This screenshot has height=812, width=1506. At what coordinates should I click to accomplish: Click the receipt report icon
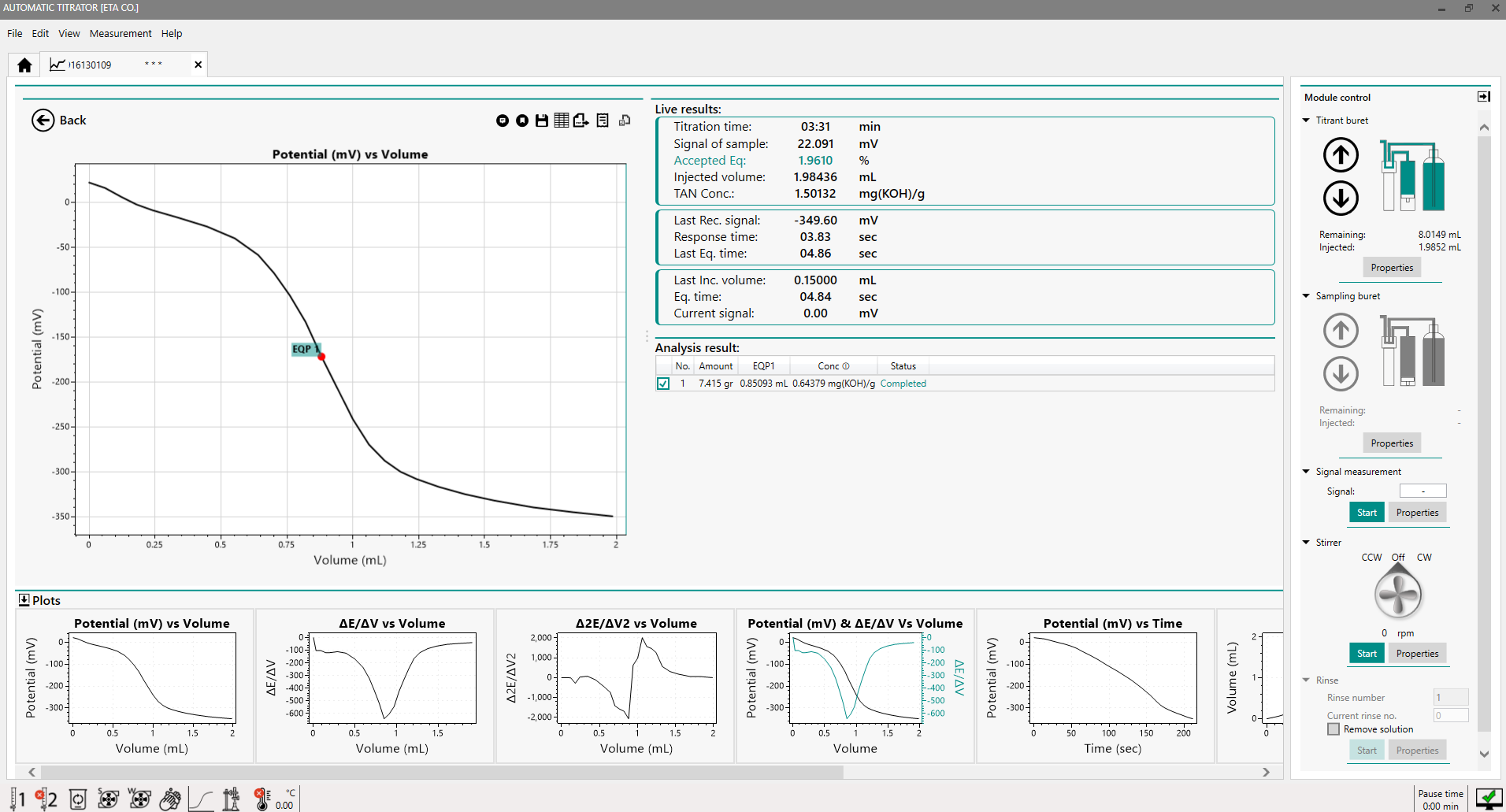click(x=603, y=121)
